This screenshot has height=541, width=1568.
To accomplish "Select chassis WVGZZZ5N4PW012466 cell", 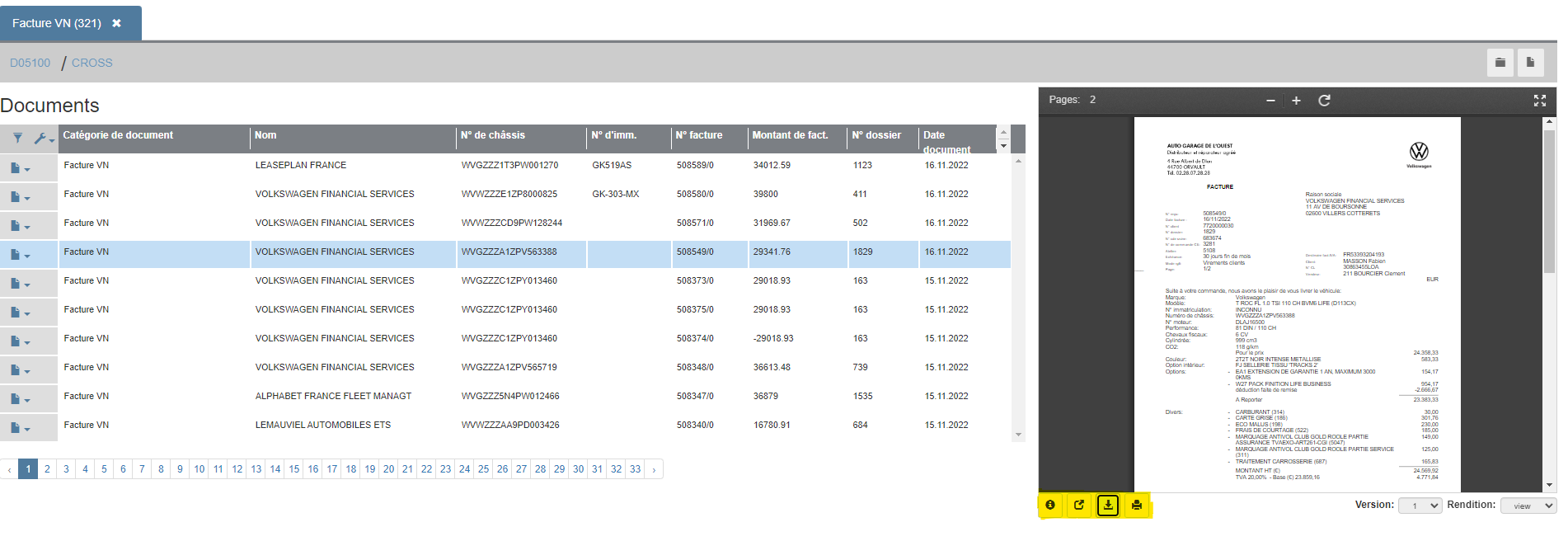I will pyautogui.click(x=521, y=397).
